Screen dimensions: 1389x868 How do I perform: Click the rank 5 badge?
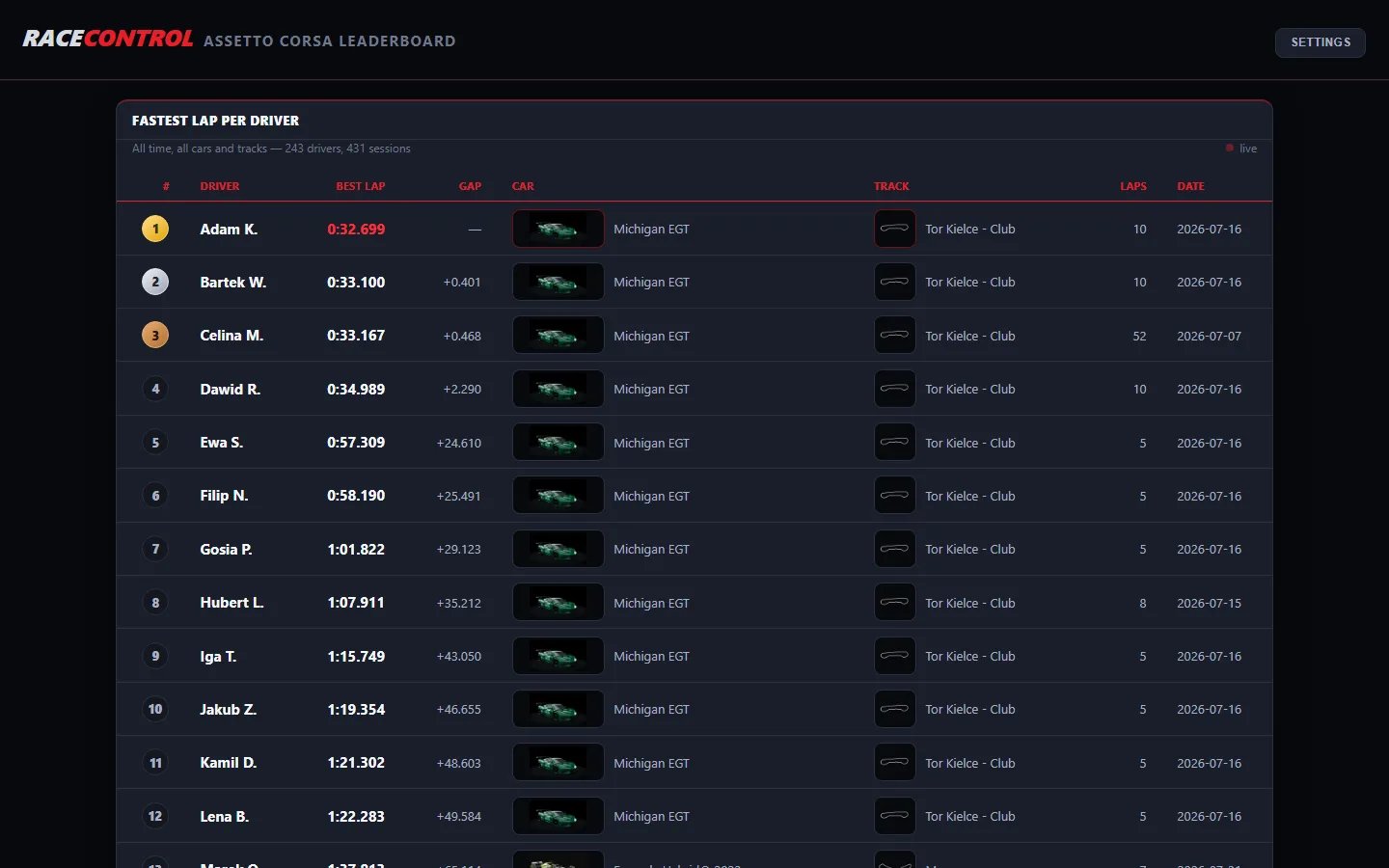coord(155,443)
